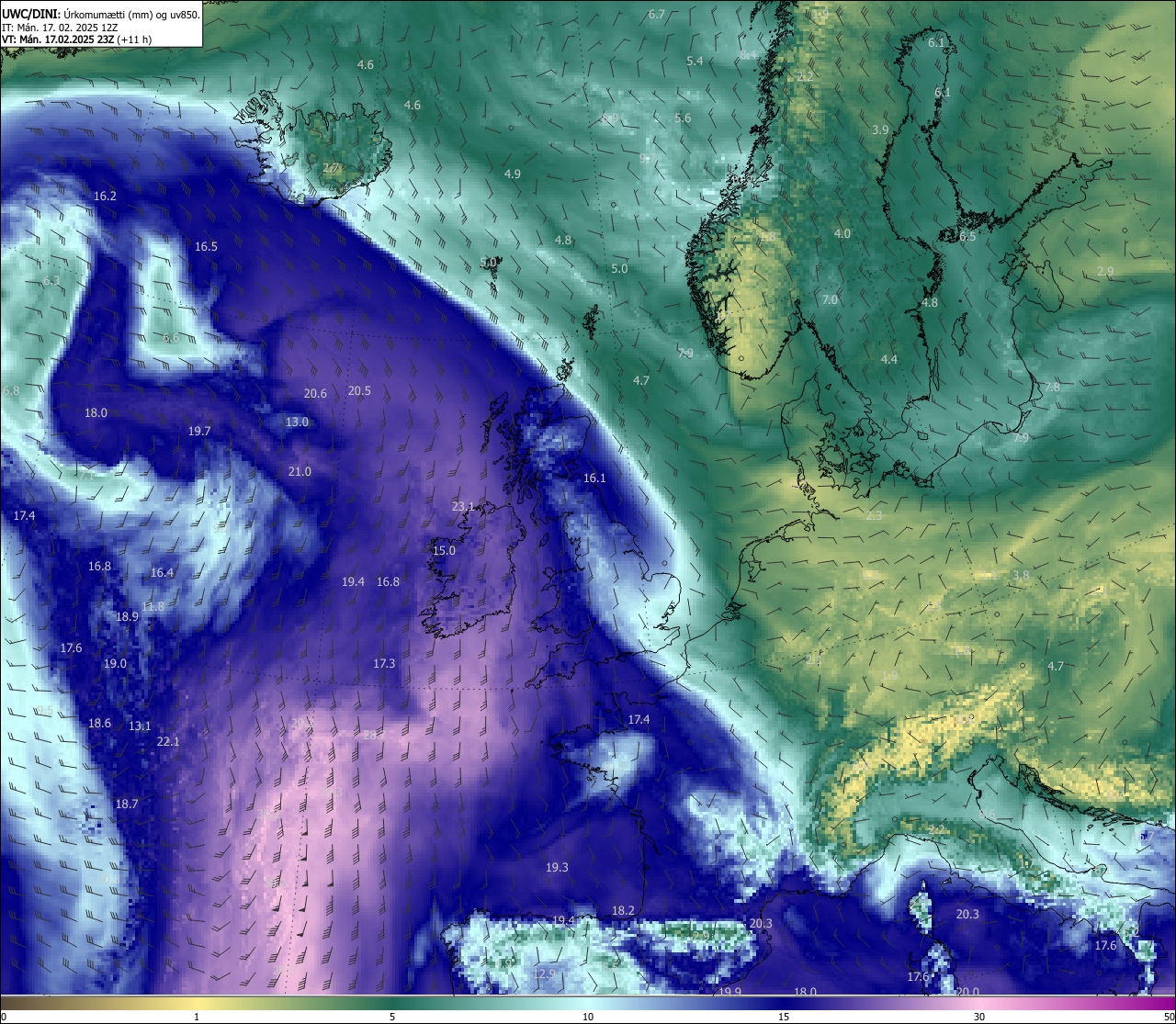
Task: Click the 21.0 value on the map
Action: [300, 471]
